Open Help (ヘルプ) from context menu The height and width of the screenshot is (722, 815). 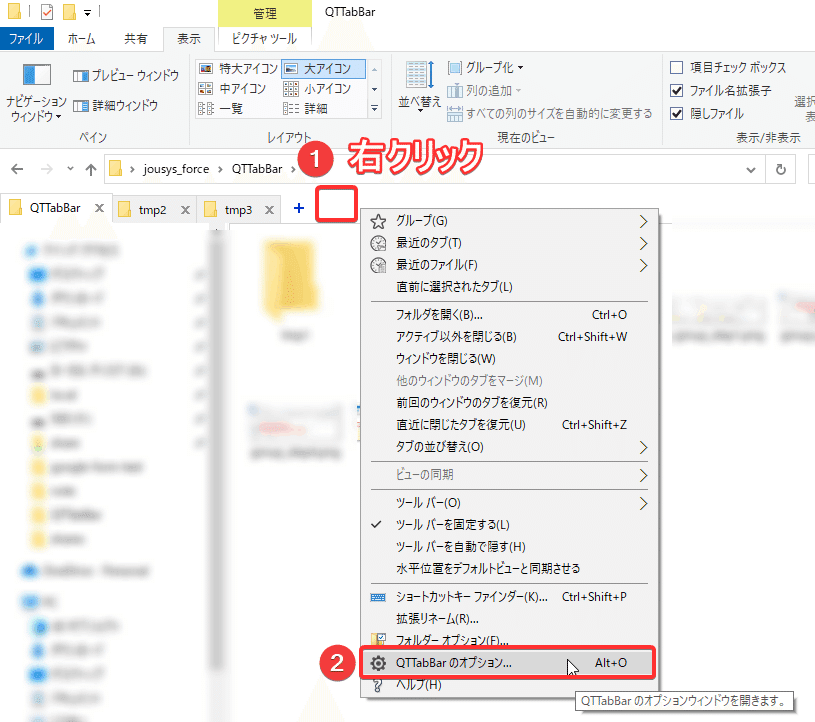tap(508, 685)
